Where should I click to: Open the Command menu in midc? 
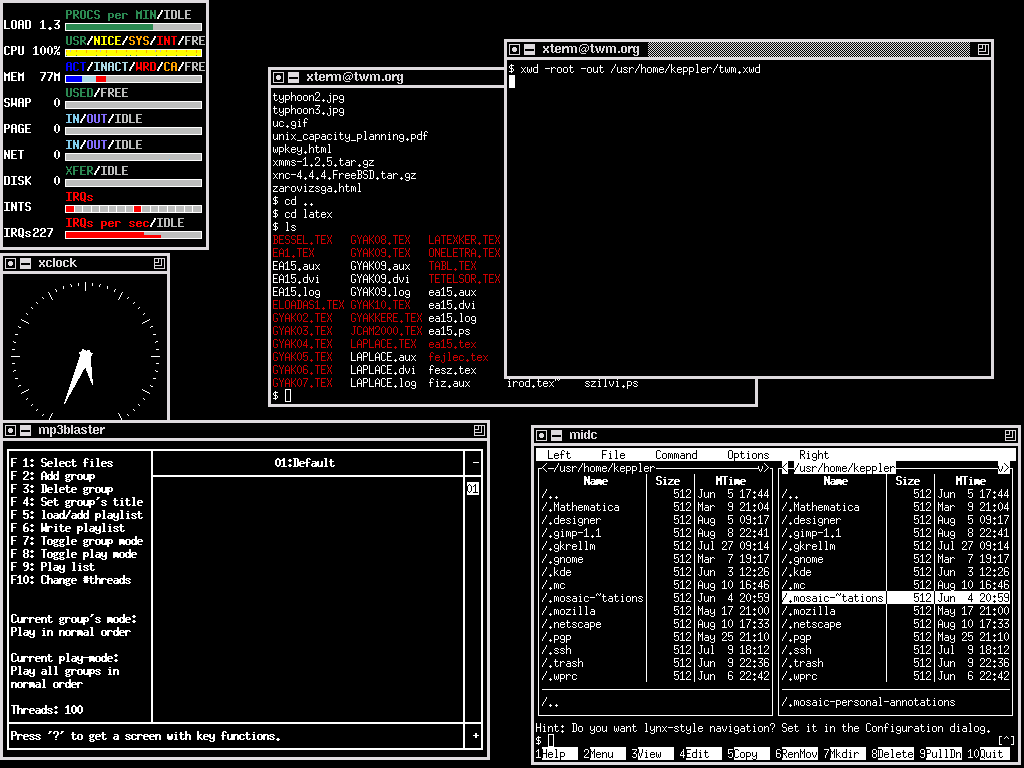(x=676, y=455)
